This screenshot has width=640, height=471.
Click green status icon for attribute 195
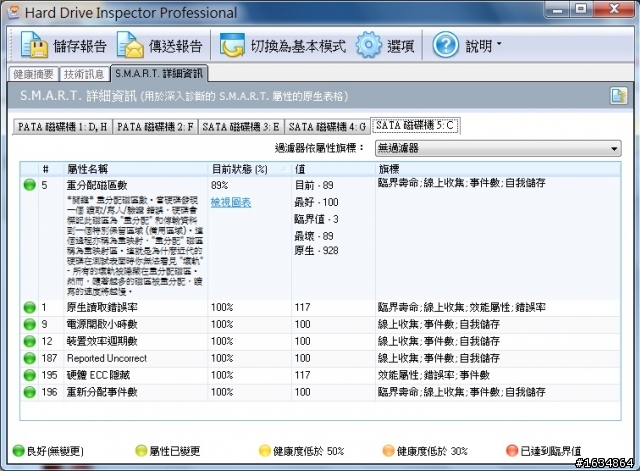29,375
